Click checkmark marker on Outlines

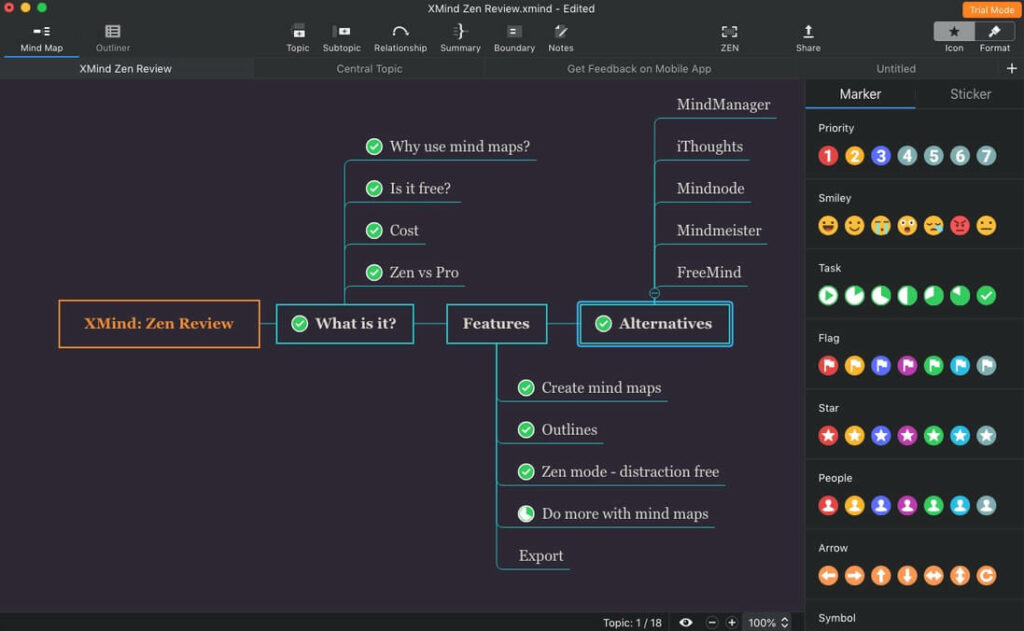pos(526,429)
